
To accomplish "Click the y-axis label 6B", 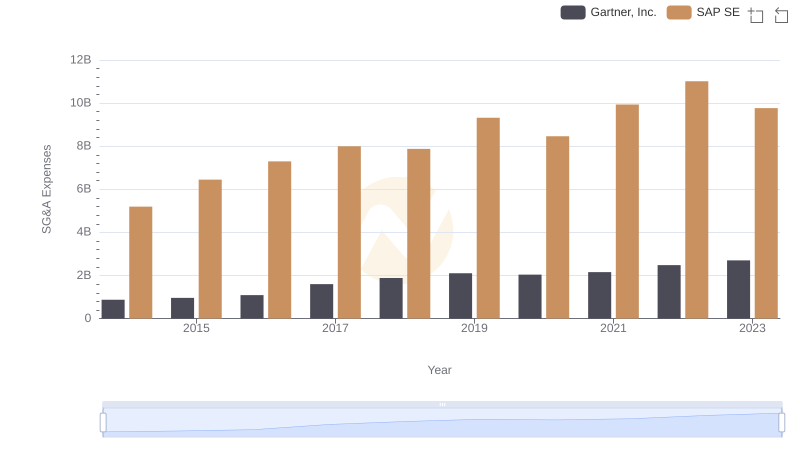I will pyautogui.click(x=84, y=189).
